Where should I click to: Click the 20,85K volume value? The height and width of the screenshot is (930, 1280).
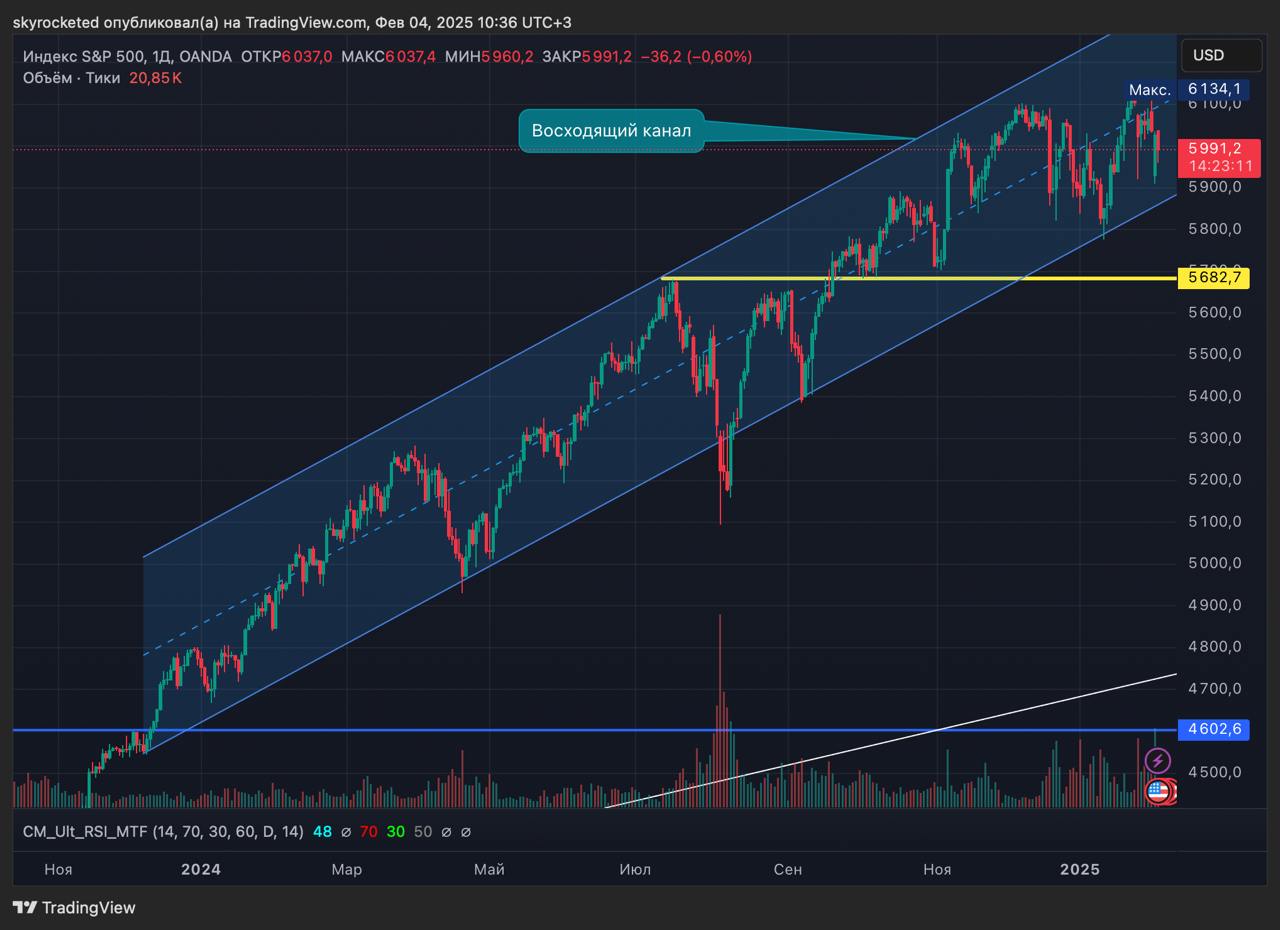[x=156, y=78]
